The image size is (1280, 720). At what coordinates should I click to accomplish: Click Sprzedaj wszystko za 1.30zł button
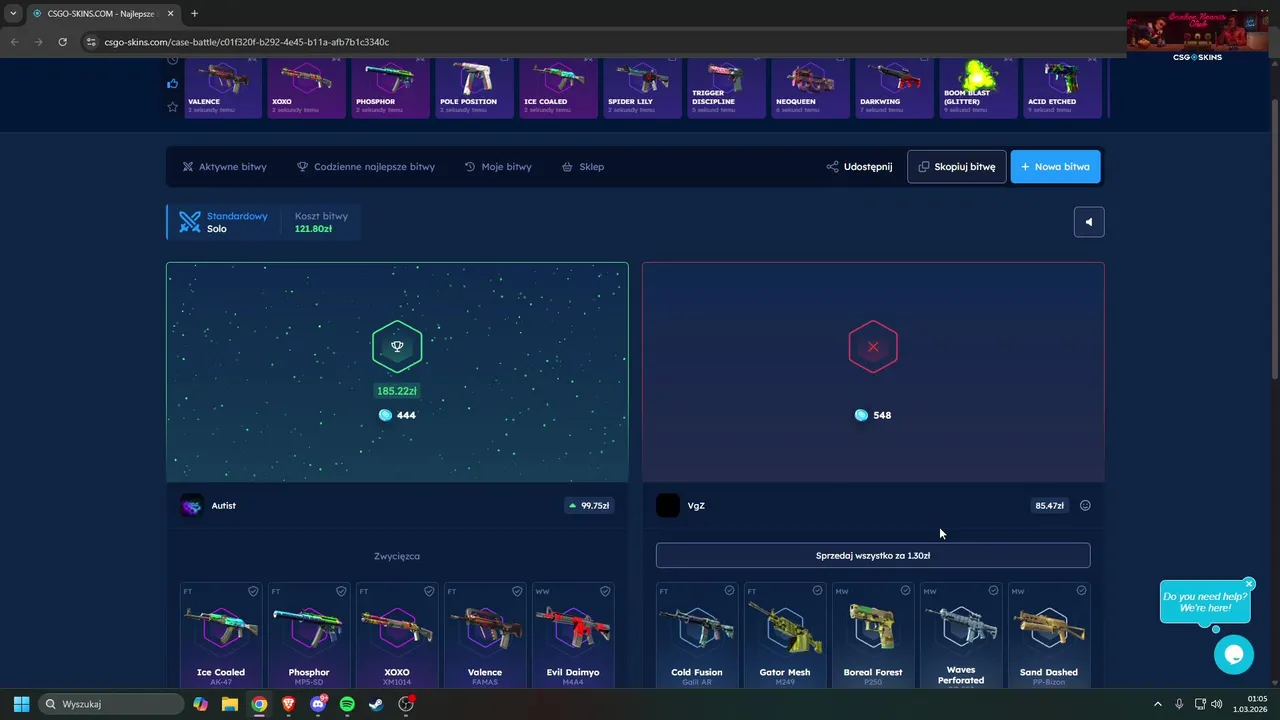click(x=873, y=555)
